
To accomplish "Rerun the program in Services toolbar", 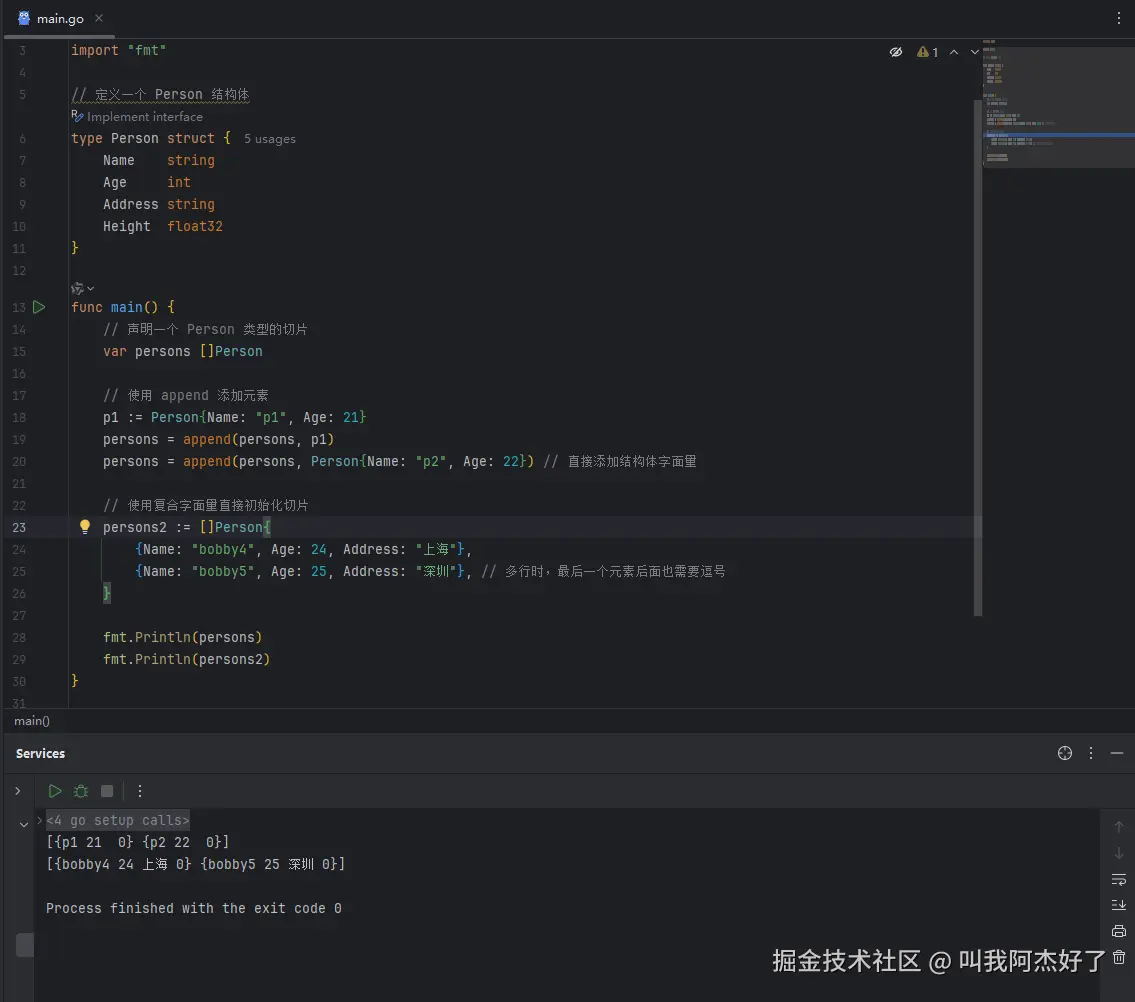I will pyautogui.click(x=54, y=791).
